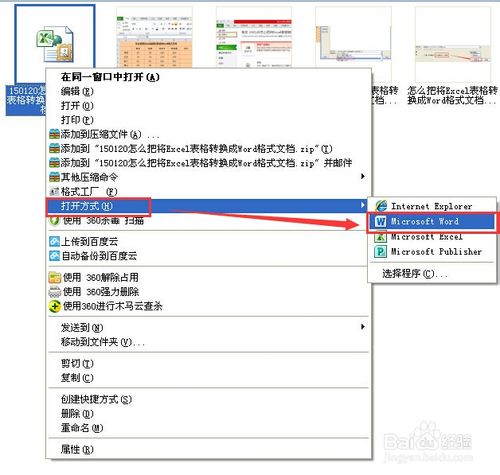Click the selected Excel file icon
Screen dimensions: 500x475
click(x=55, y=44)
